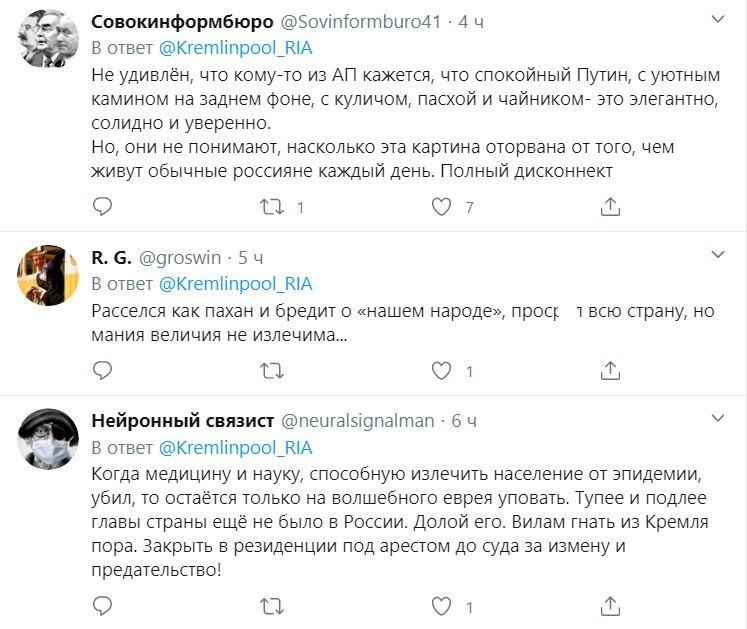Viewport: 747px width, 629px height.
Task: Share the Нейронный связист tweet
Action: click(x=610, y=605)
